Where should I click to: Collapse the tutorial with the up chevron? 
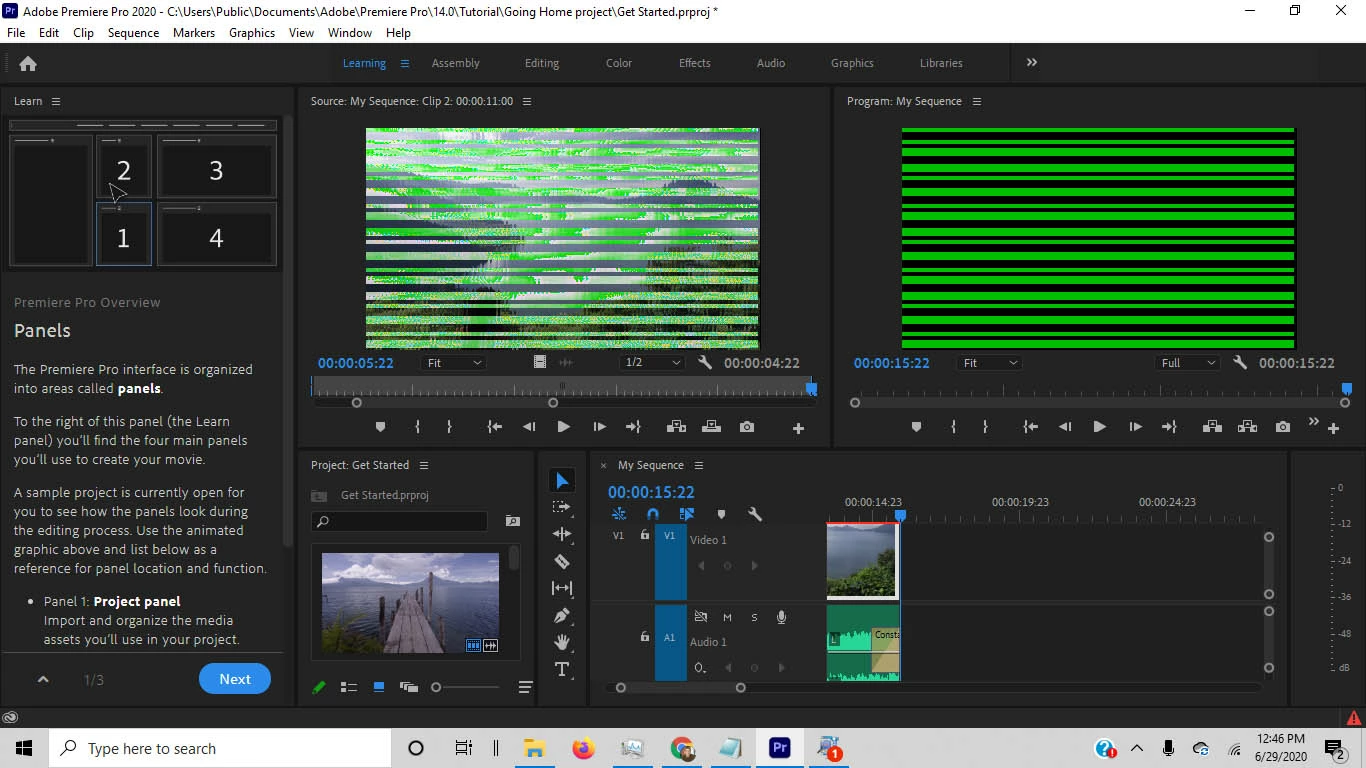[x=43, y=680]
